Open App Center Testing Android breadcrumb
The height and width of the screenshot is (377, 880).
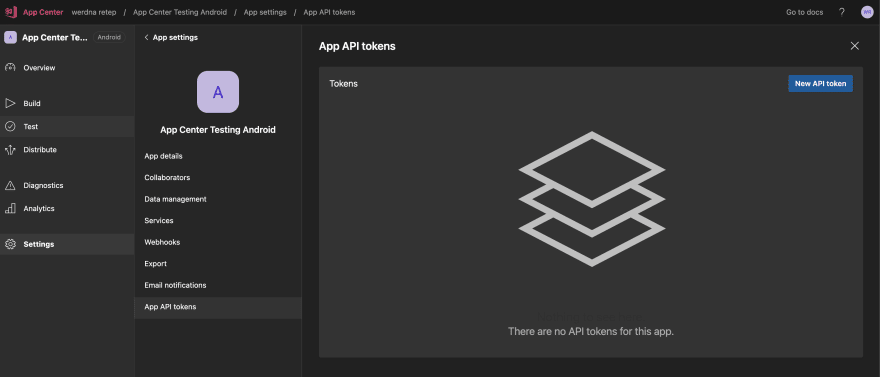(180, 12)
